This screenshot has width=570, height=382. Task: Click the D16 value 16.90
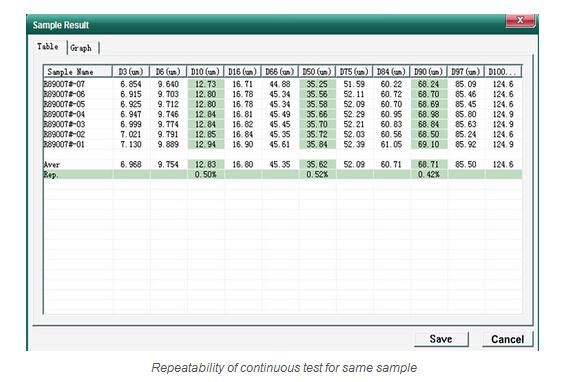tap(242, 144)
